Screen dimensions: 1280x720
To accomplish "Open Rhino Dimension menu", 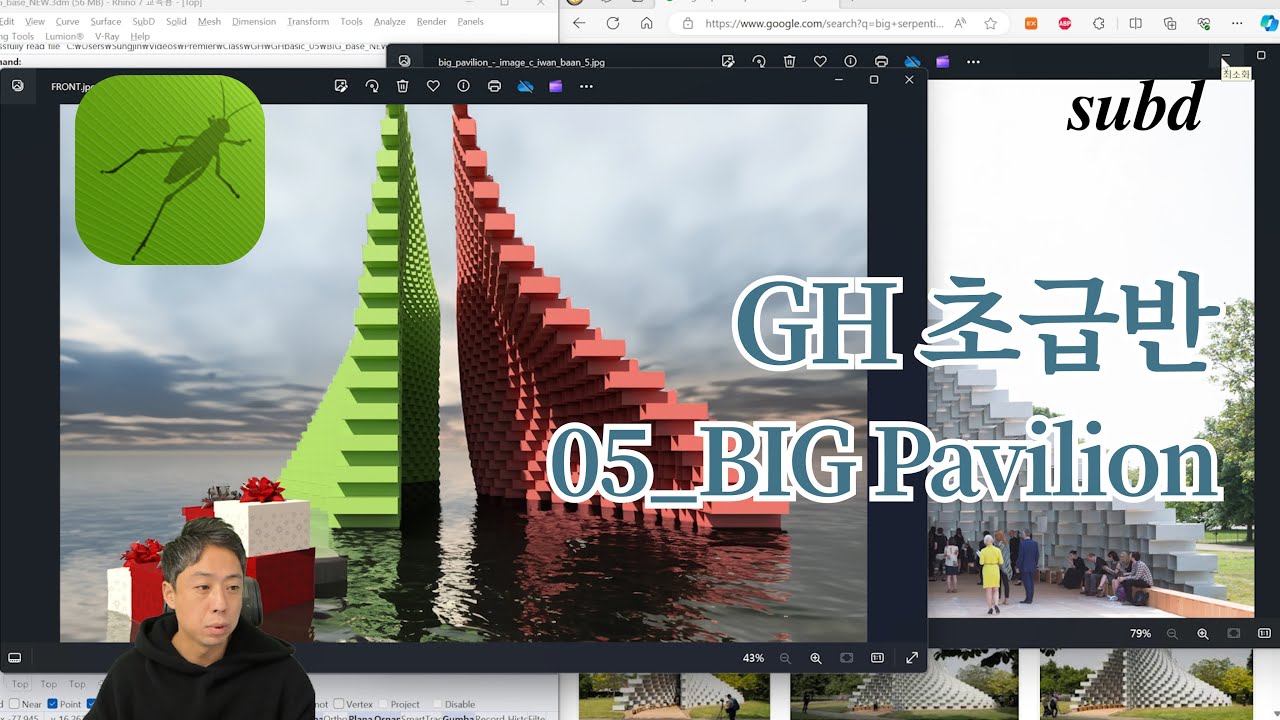I will pyautogui.click(x=254, y=21).
